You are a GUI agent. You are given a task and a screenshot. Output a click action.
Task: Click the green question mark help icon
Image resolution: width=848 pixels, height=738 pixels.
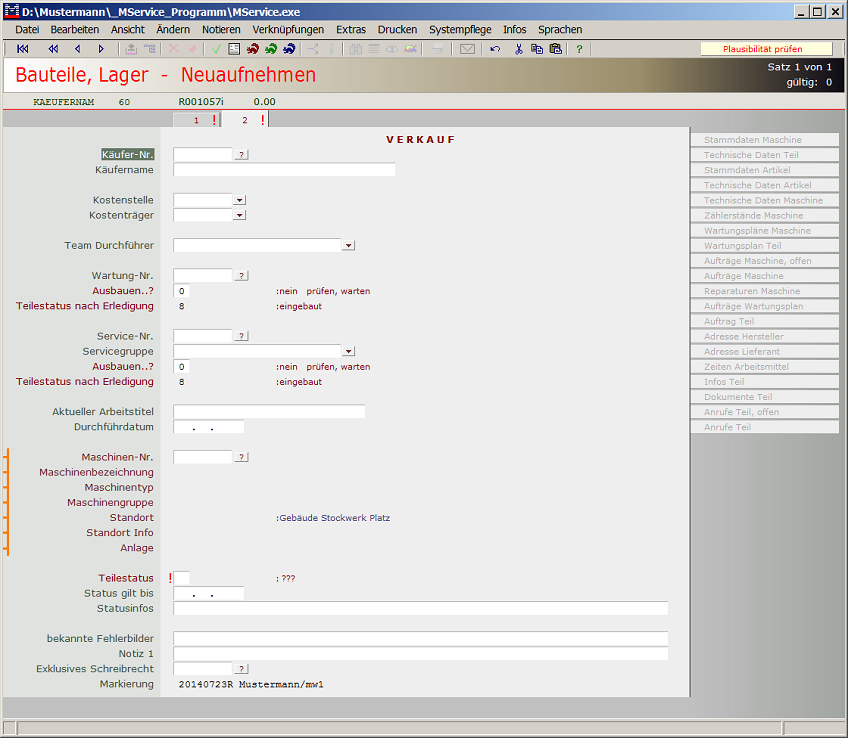pyautogui.click(x=579, y=49)
